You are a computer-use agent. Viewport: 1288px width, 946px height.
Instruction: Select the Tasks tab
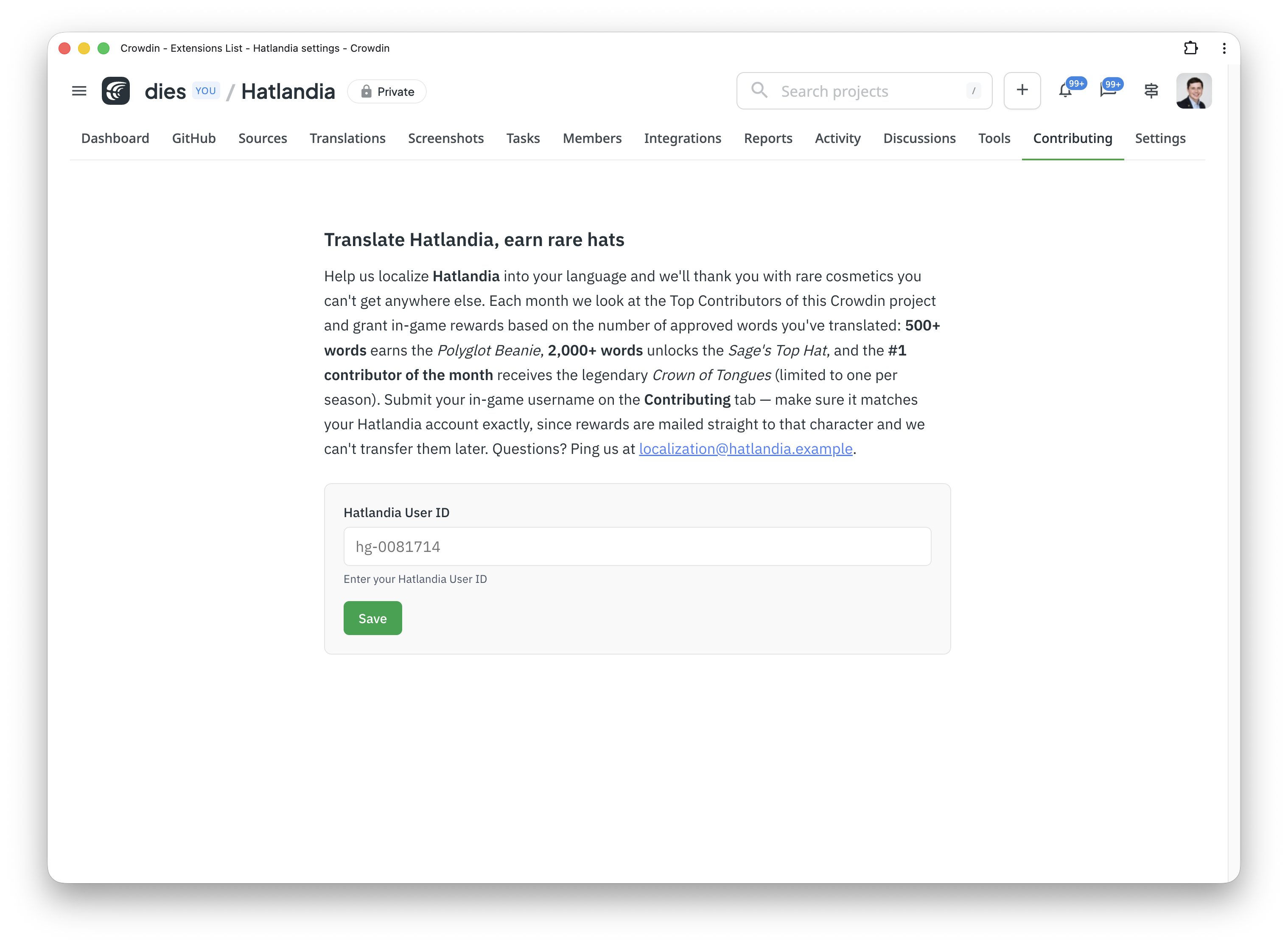pyautogui.click(x=523, y=138)
